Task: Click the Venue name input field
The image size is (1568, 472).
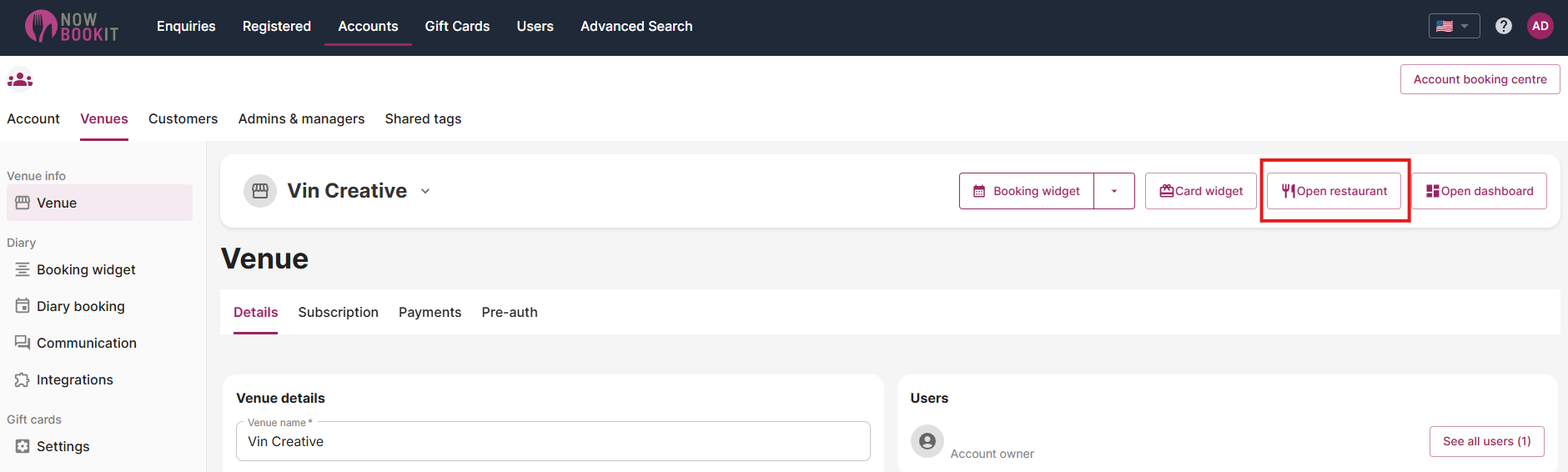Action: (x=553, y=442)
